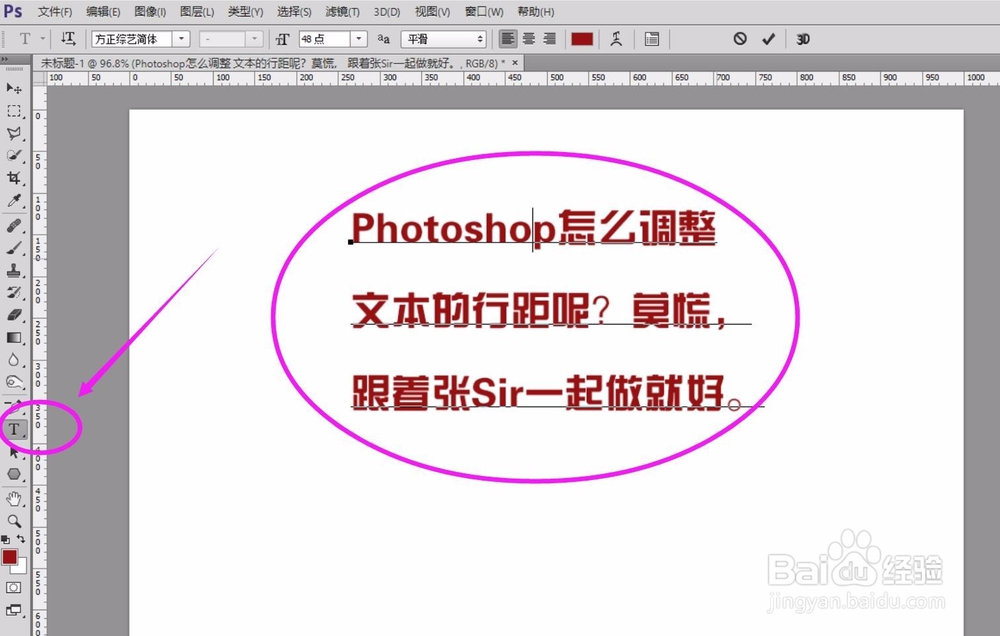Viewport: 1000px width, 636px height.
Task: Place cursor in 文本的行距呢 text line
Action: coord(472,310)
